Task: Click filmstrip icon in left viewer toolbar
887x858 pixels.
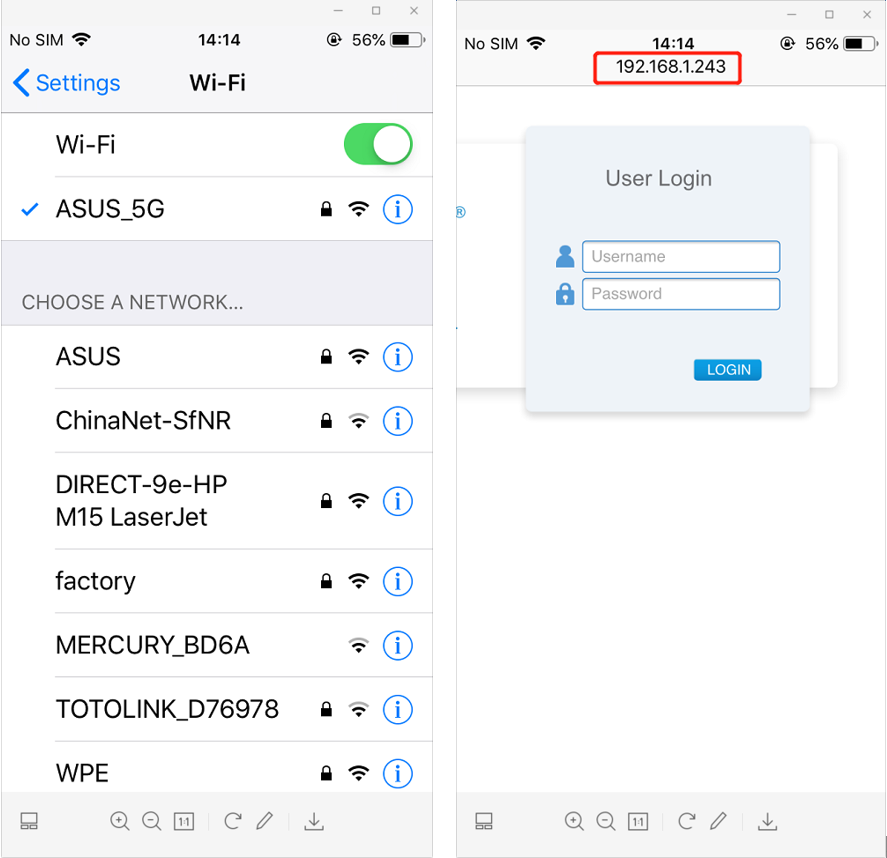Action: pos(29,821)
